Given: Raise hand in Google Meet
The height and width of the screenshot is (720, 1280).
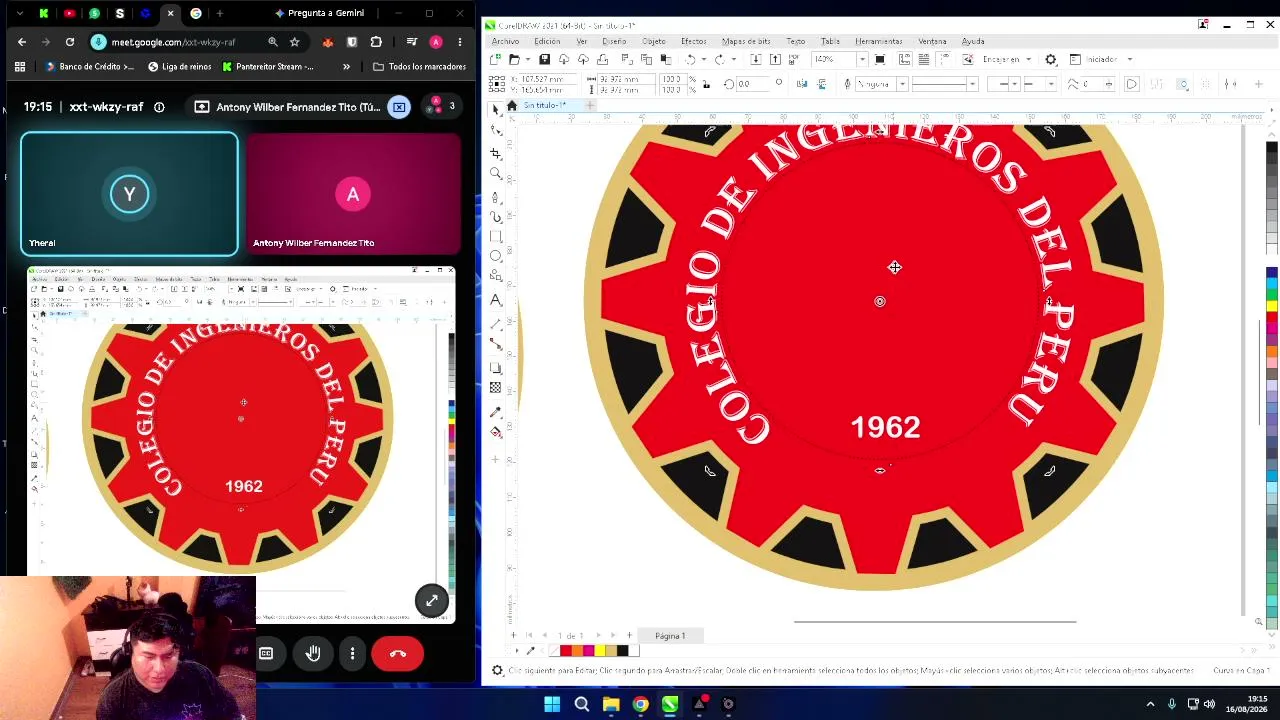Looking at the screenshot, I should [x=313, y=654].
